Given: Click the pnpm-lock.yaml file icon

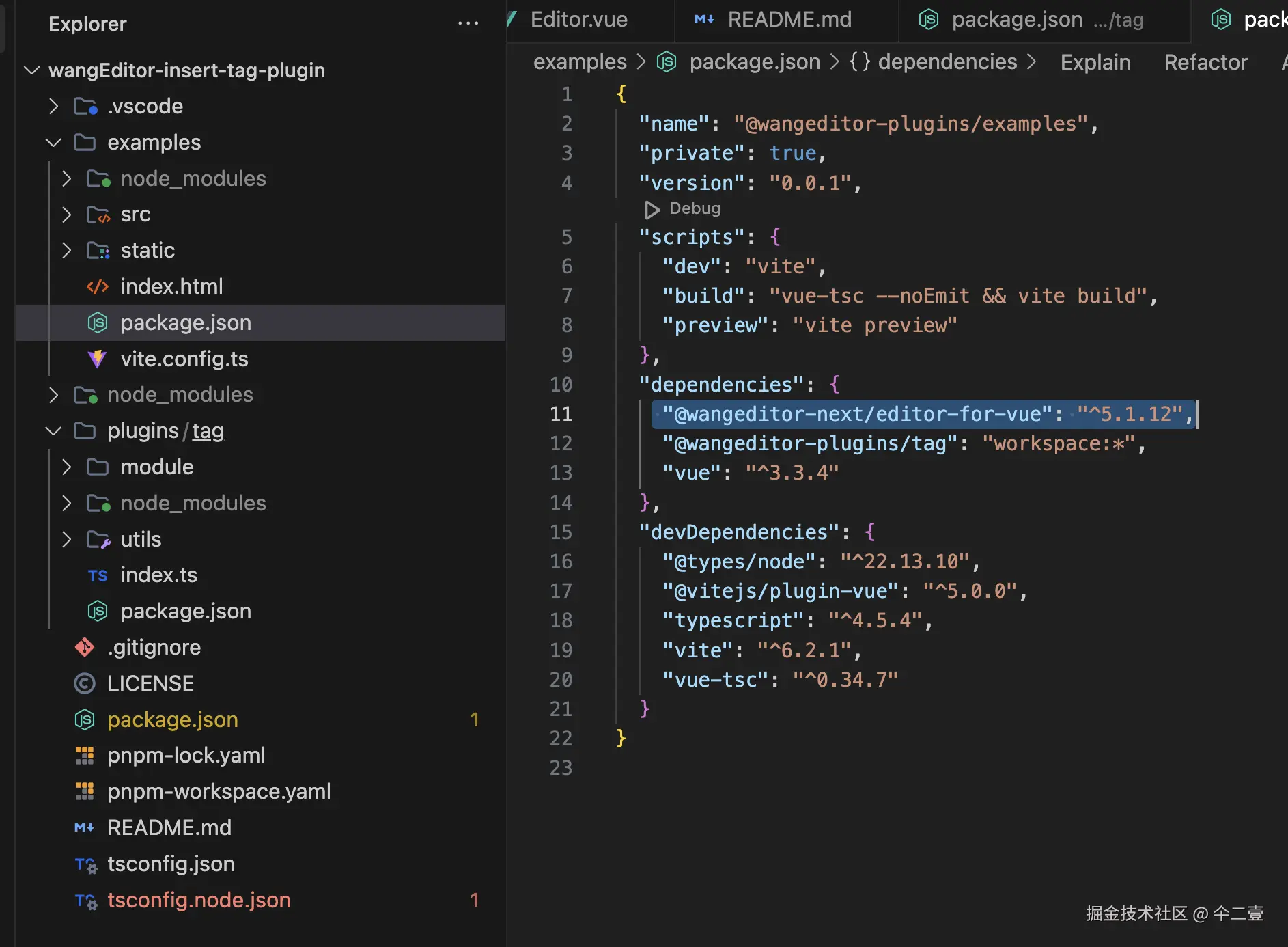Looking at the screenshot, I should [x=85, y=756].
